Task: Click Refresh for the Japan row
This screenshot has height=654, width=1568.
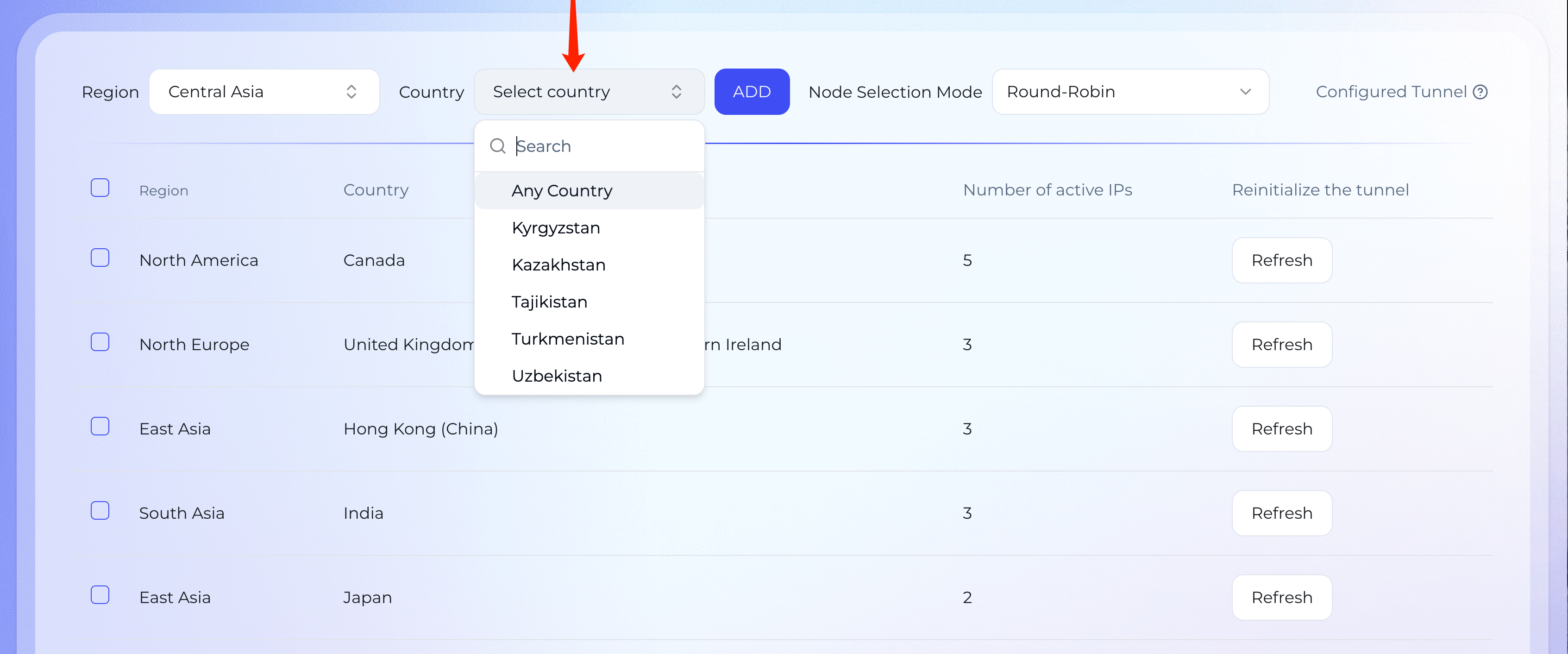Action: point(1281,597)
